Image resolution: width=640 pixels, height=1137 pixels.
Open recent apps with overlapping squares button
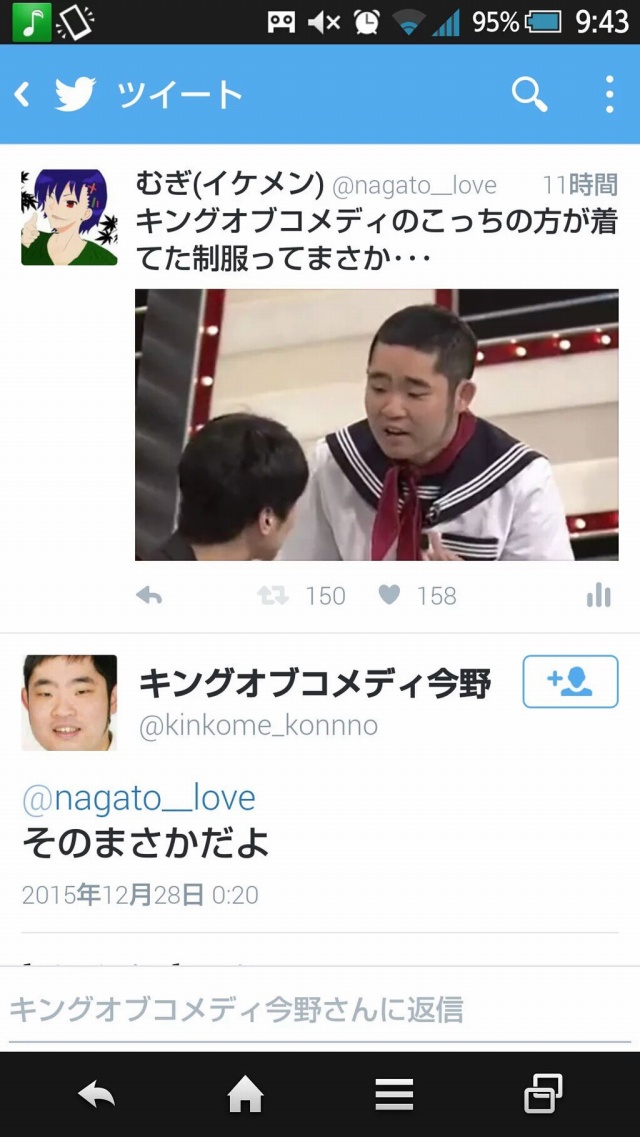544,1093
